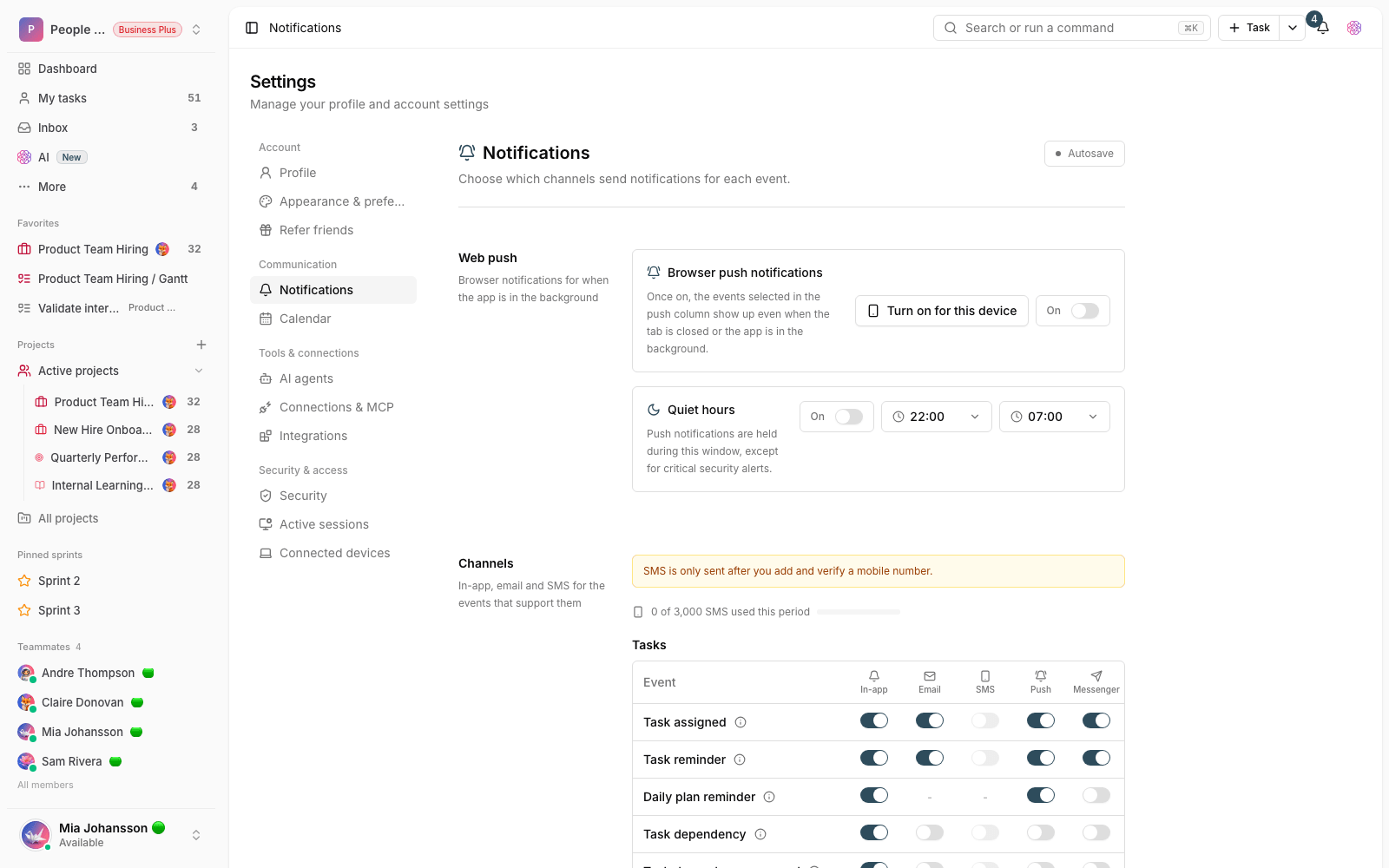Screen dimensions: 1389x868
Task: Expand the Task button dropdown arrow
Action: click(x=1293, y=28)
